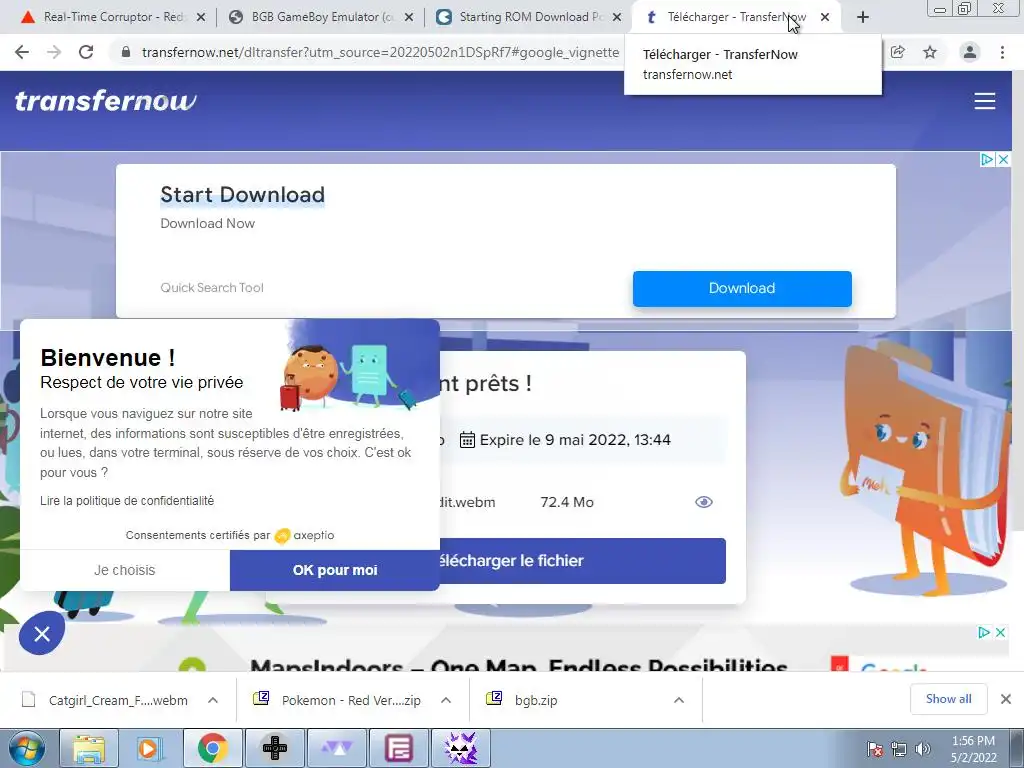Accept cookies with OK pour moi
The image size is (1024, 768).
[334, 570]
